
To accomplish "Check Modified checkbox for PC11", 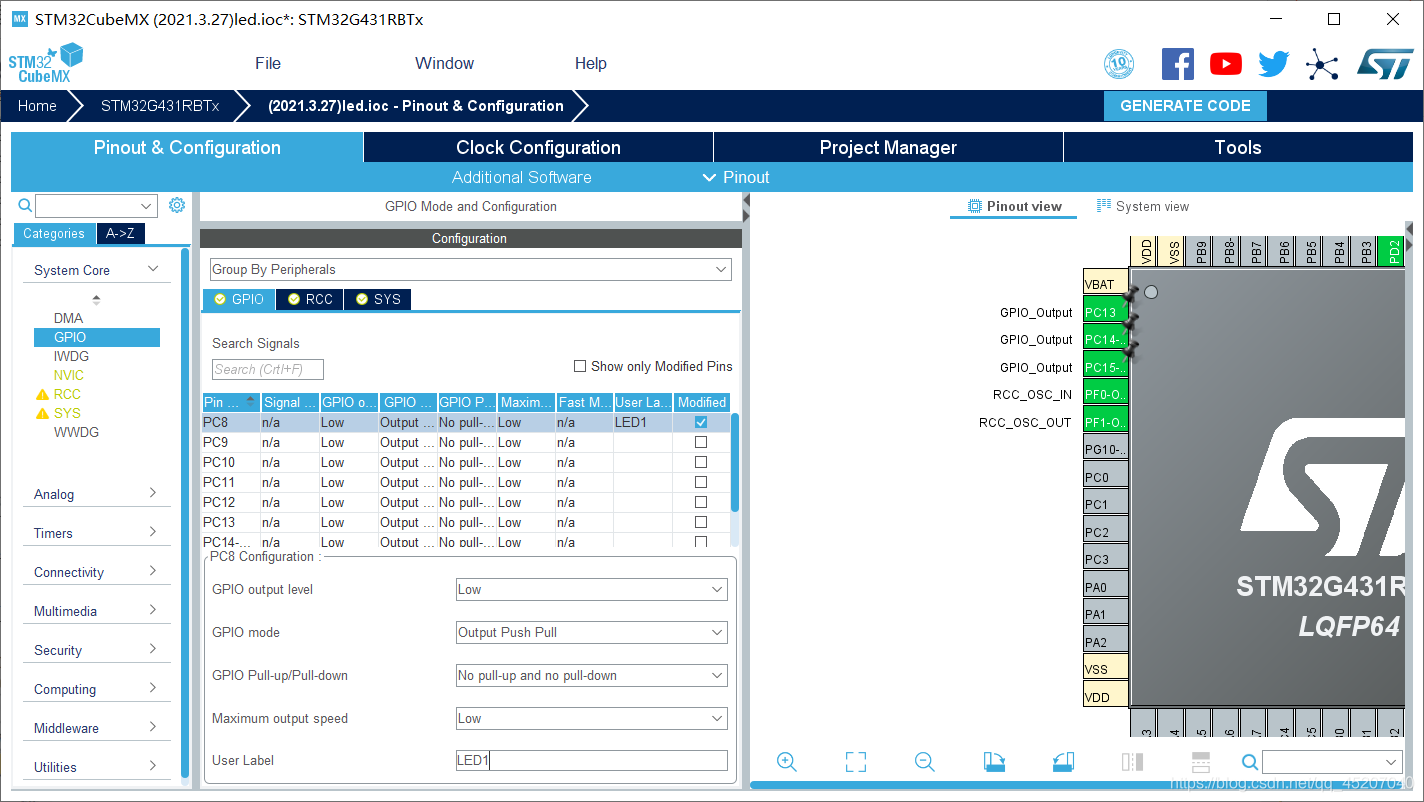I will [701, 482].
